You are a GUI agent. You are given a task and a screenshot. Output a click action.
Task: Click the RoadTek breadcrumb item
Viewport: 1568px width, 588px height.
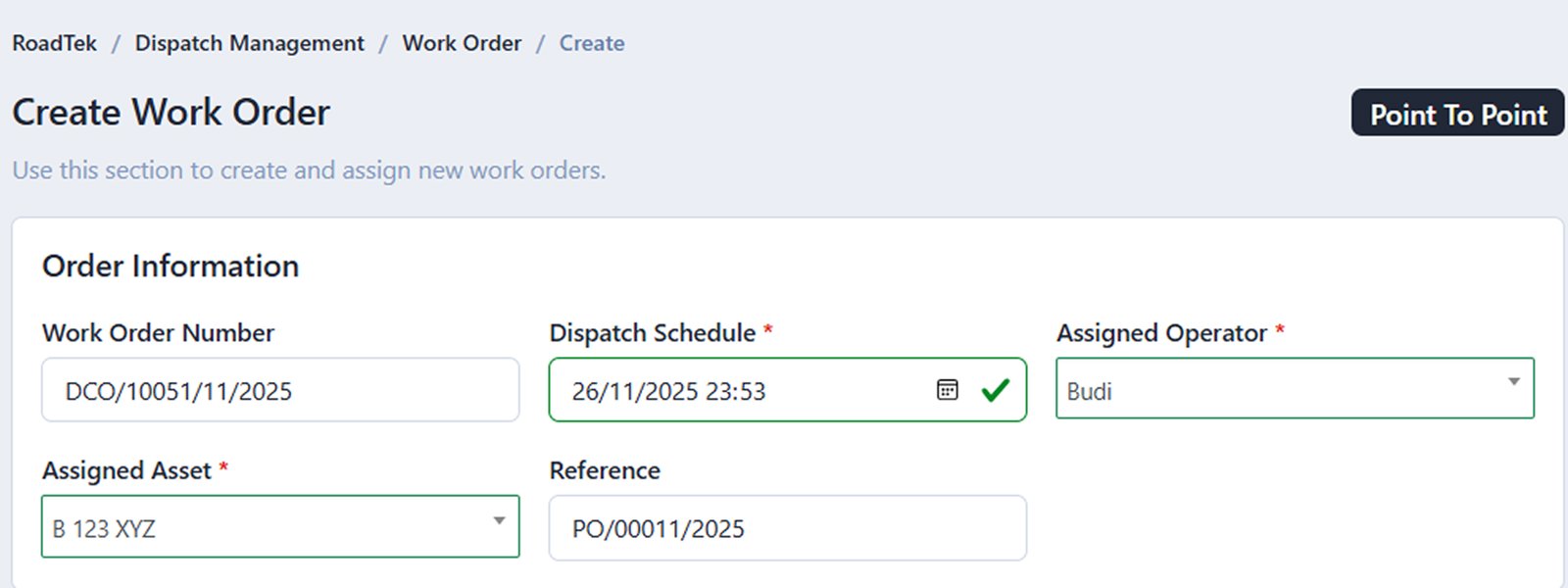click(54, 43)
